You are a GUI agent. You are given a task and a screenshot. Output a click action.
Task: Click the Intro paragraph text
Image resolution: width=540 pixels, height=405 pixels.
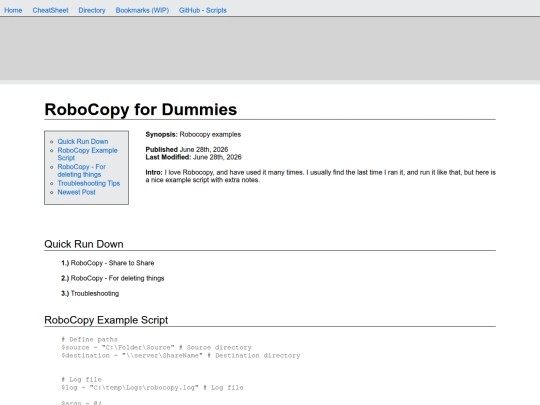(321, 176)
